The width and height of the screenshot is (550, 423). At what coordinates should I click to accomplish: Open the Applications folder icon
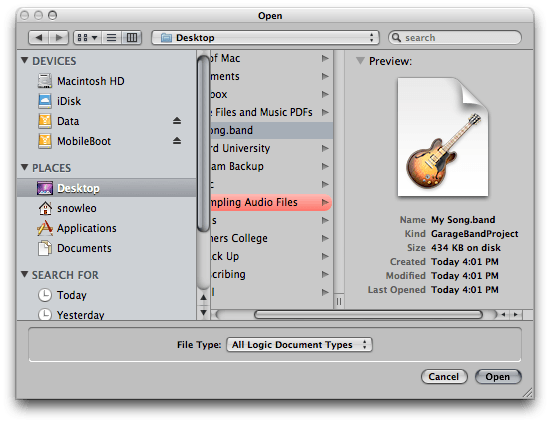[x=45, y=228]
